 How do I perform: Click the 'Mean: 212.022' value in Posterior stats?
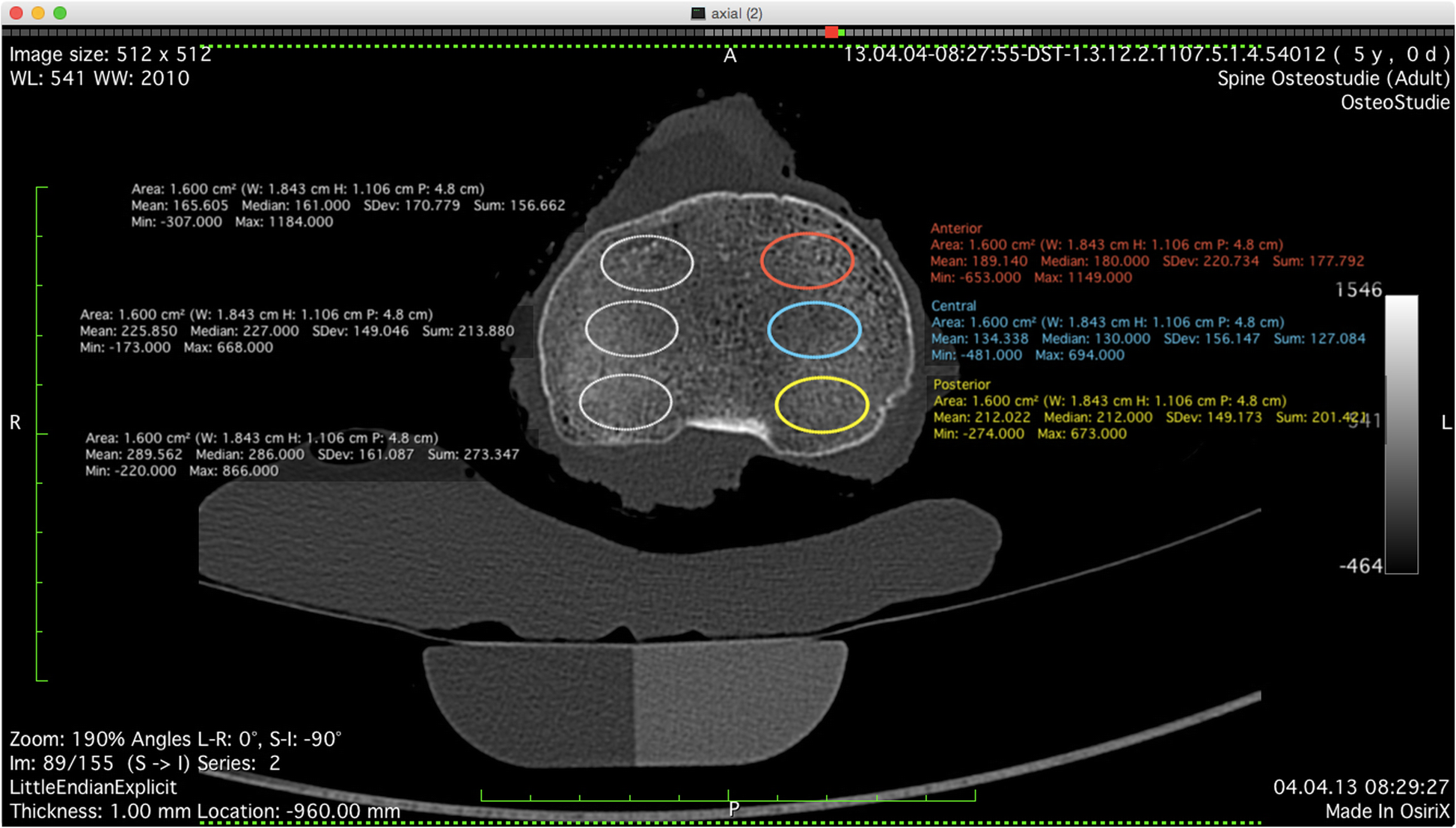point(982,417)
